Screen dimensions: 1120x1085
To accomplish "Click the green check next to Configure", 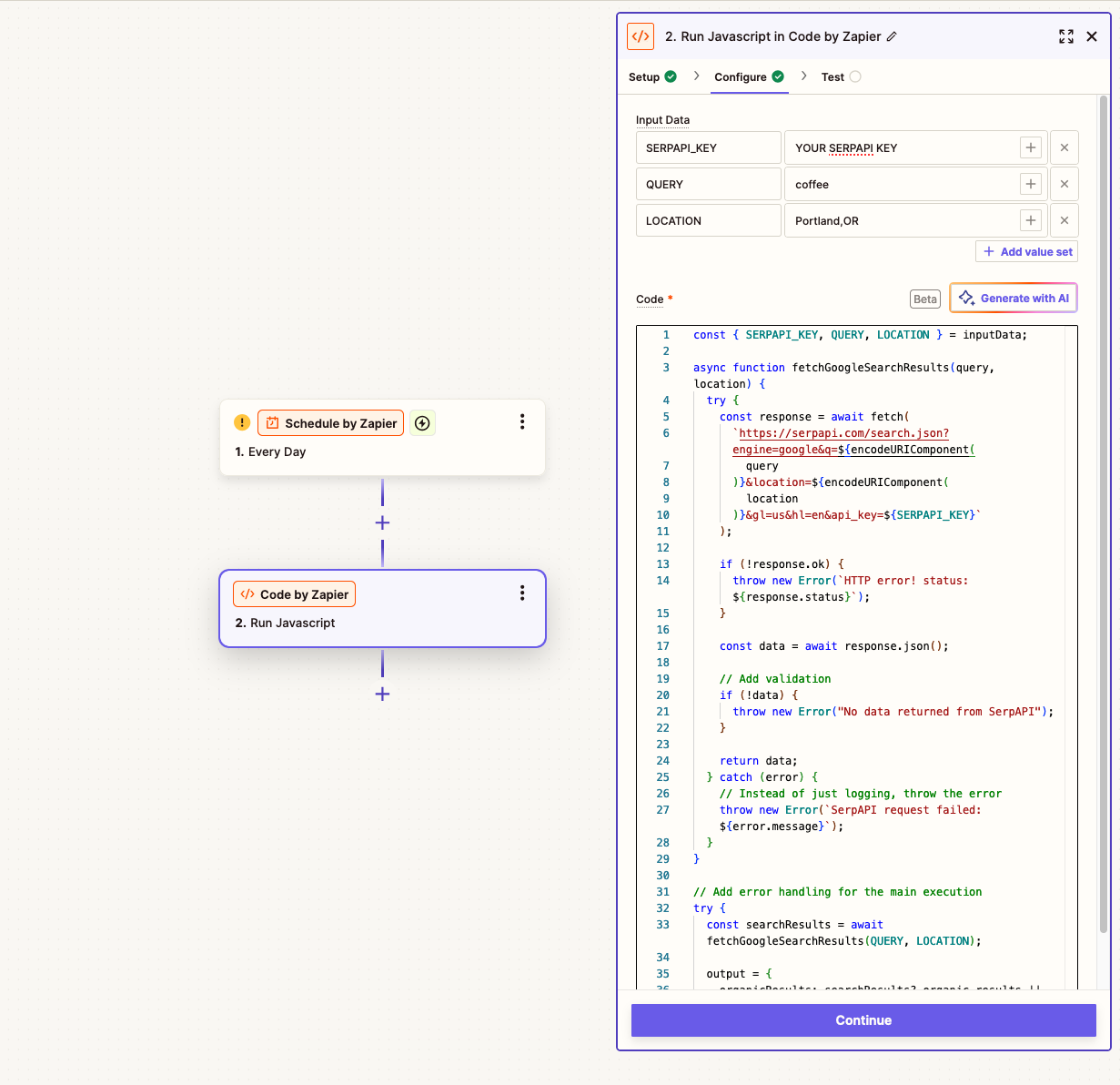I will click(x=778, y=76).
